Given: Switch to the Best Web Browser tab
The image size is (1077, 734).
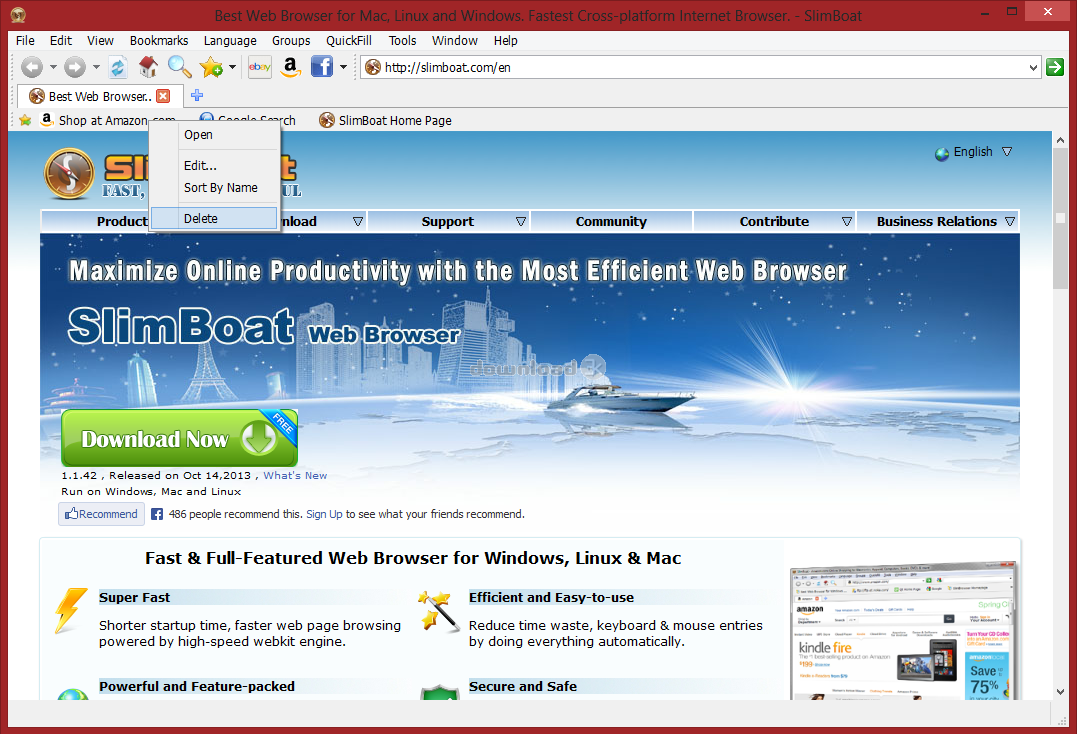Looking at the screenshot, I should tap(100, 96).
